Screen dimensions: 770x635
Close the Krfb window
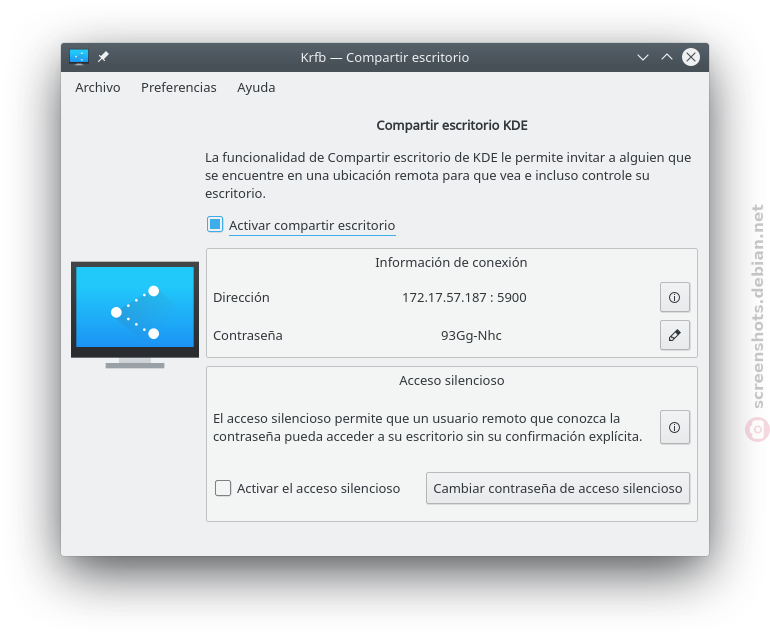(691, 57)
